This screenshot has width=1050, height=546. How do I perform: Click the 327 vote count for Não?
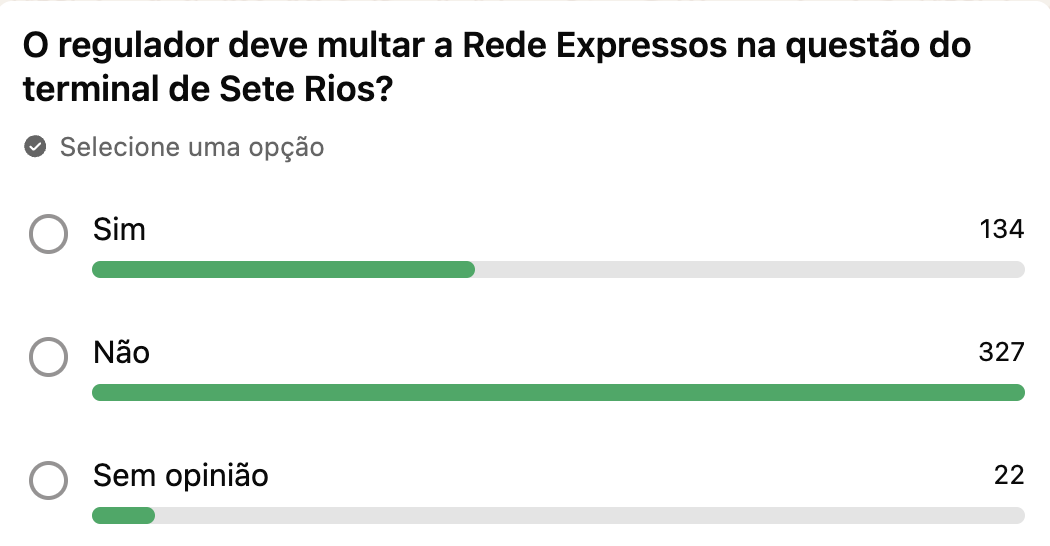coord(1002,352)
